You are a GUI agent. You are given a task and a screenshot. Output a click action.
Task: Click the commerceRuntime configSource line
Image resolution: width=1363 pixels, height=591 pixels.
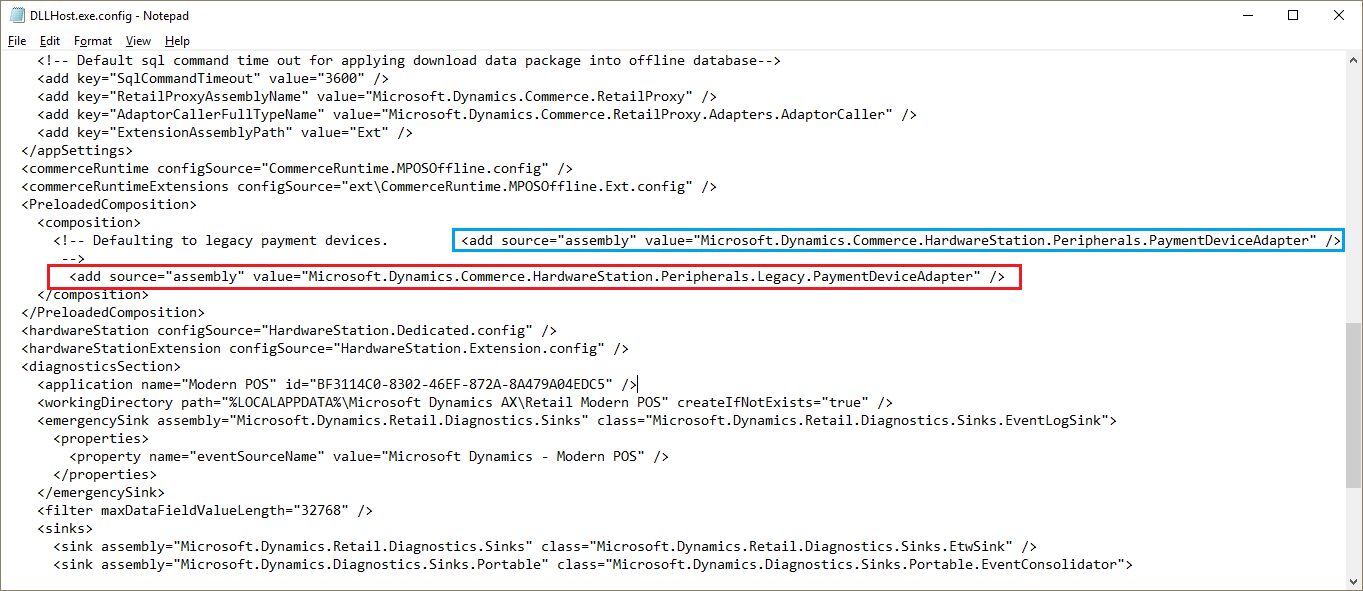[297, 168]
